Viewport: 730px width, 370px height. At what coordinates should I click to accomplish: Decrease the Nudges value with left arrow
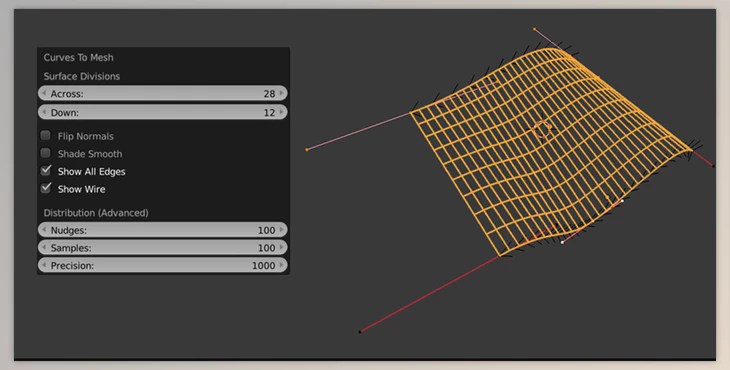[44, 230]
